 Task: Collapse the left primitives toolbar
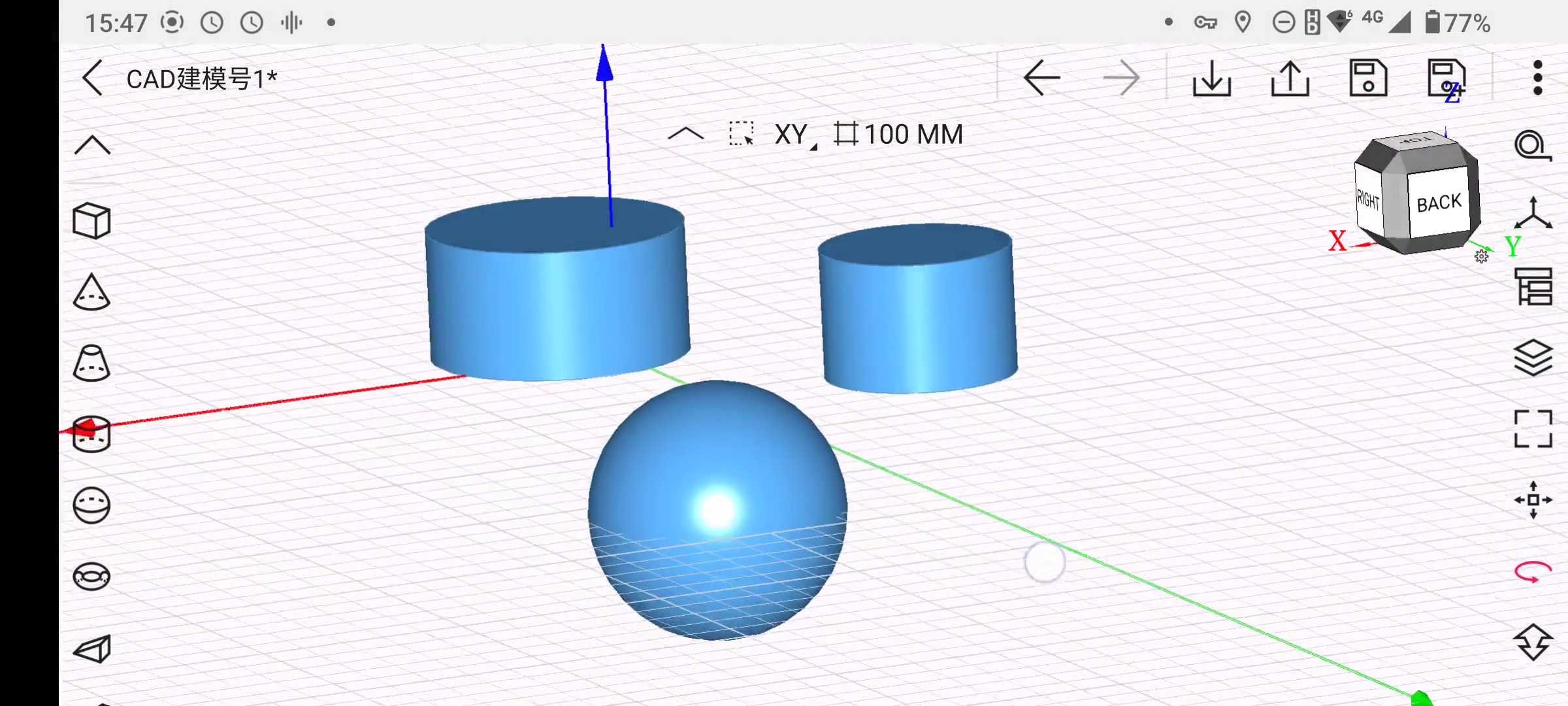click(92, 145)
